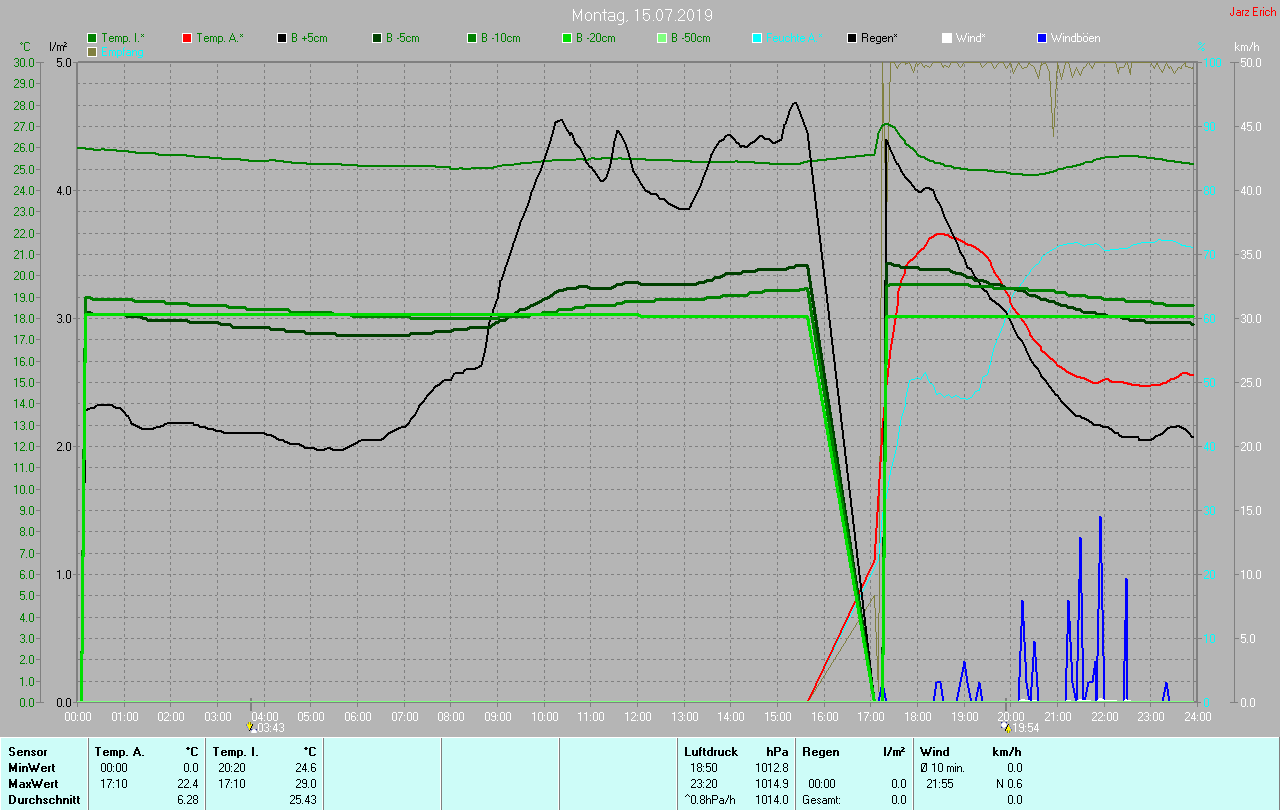The image size is (1280, 810).
Task: Click the light green B -50cm swatch
Action: [662, 38]
